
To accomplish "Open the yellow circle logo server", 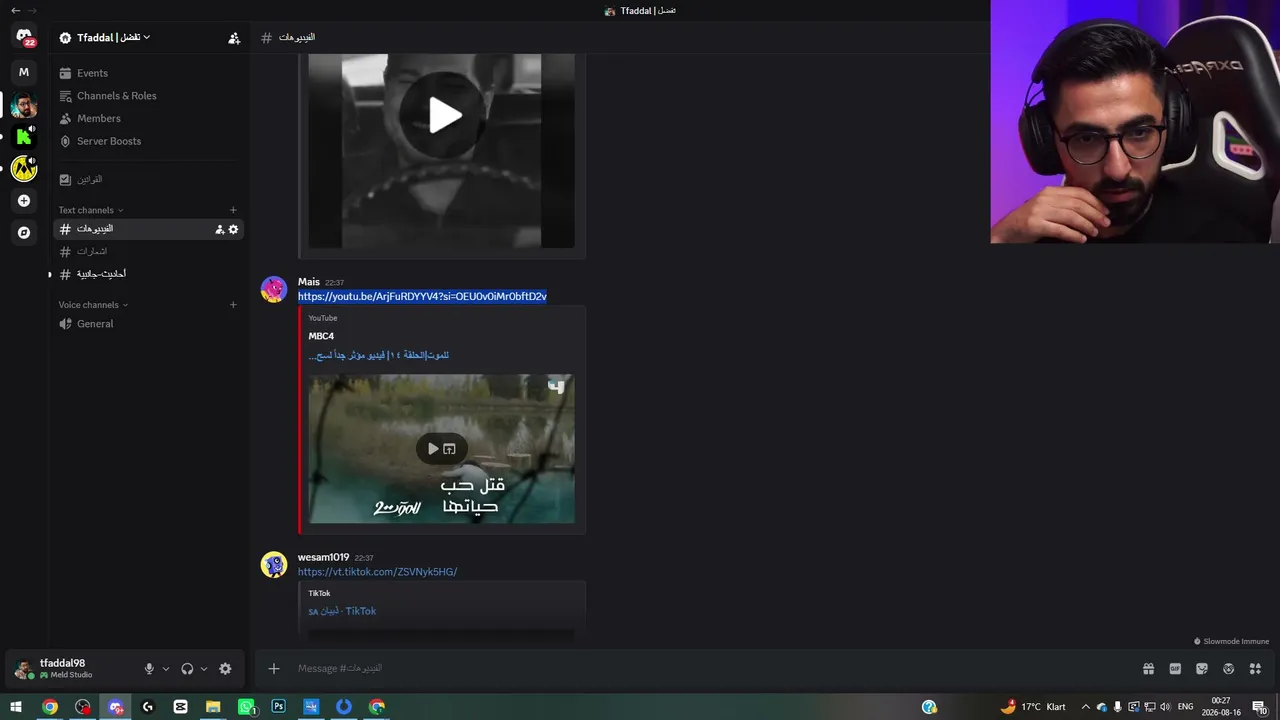I will click(24, 169).
